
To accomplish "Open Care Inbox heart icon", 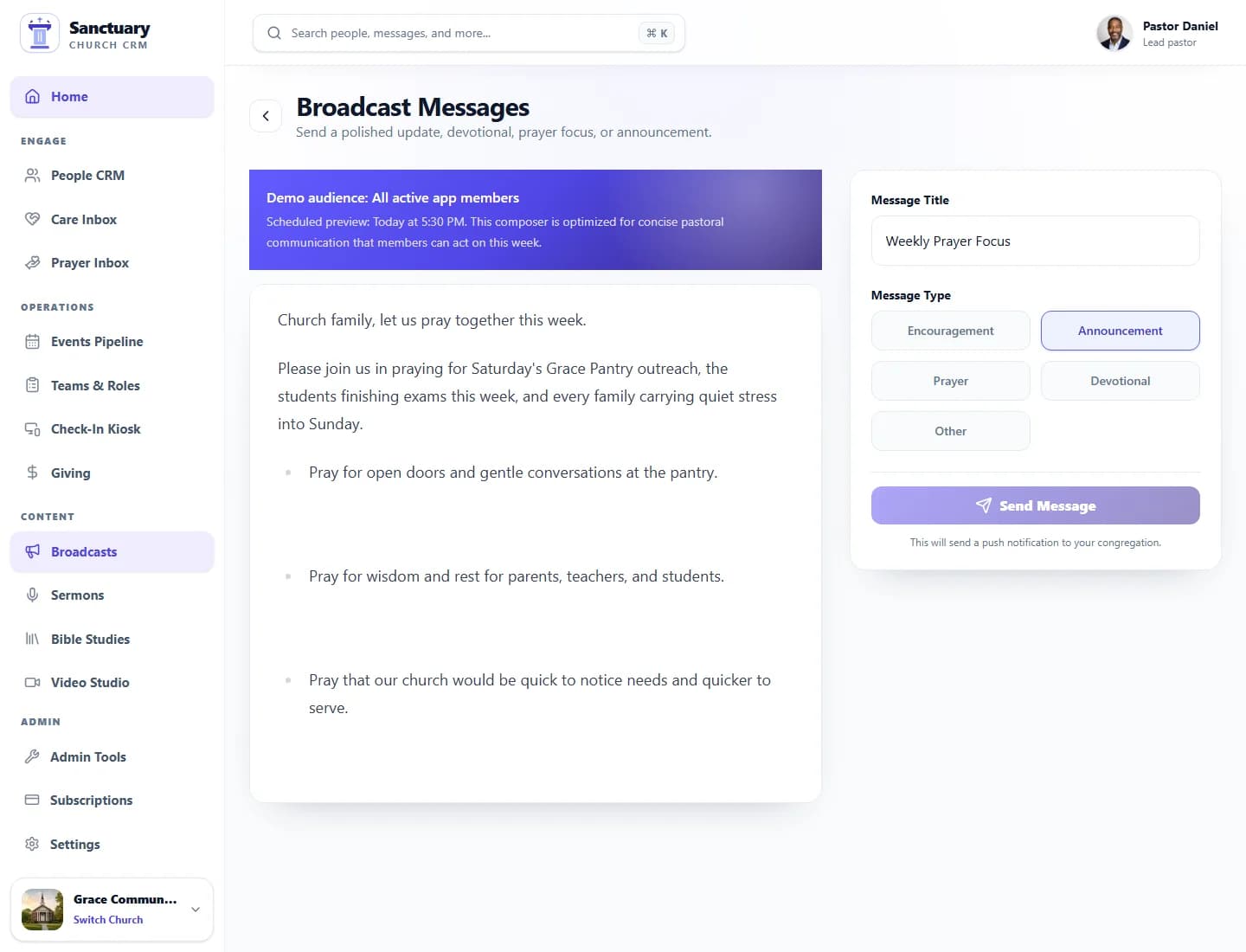I will coord(32,219).
